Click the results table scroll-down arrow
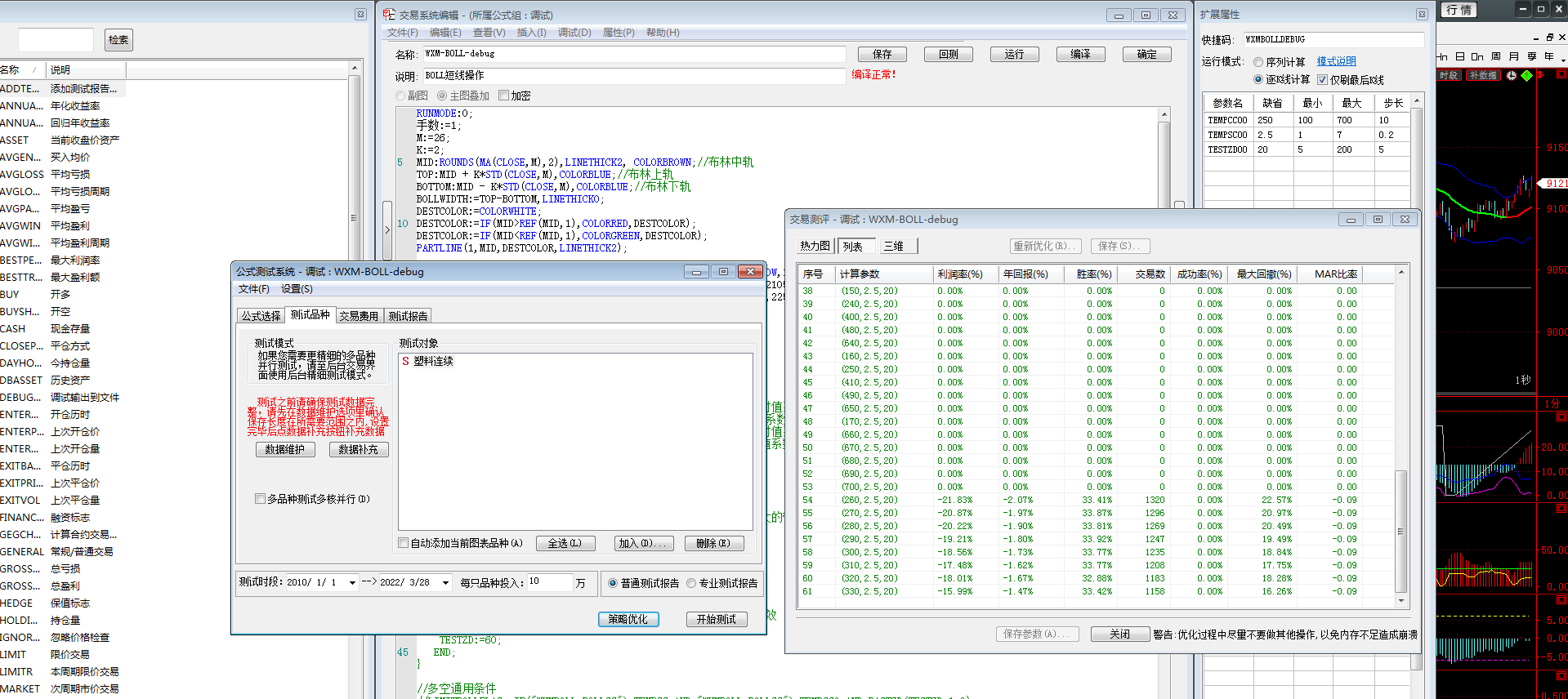 pos(1401,600)
